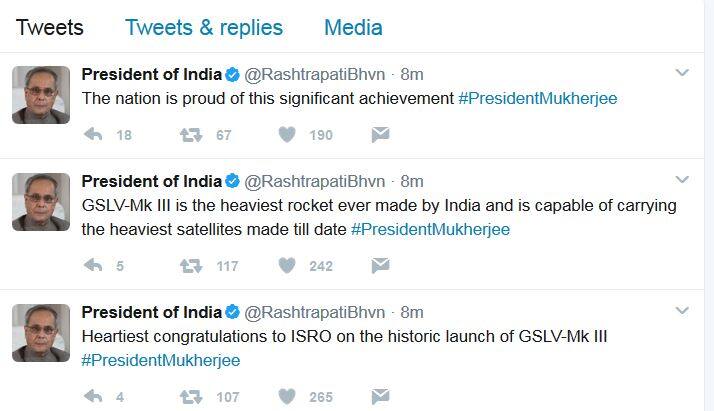Open dropdown chevron on ISRO congratulations tweet
The height and width of the screenshot is (411, 714).
point(682,311)
